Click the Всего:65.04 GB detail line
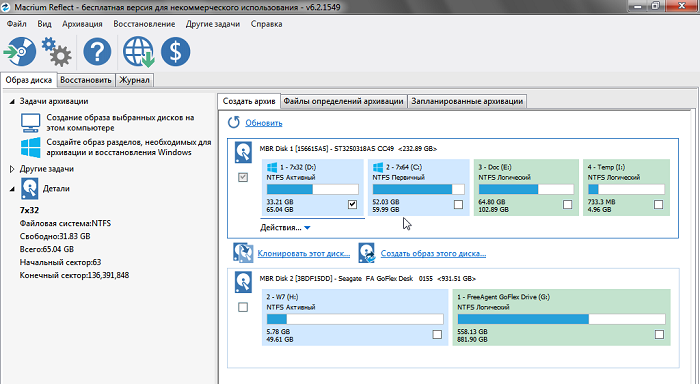Viewport: 700px width, 384px height. (x=46, y=249)
